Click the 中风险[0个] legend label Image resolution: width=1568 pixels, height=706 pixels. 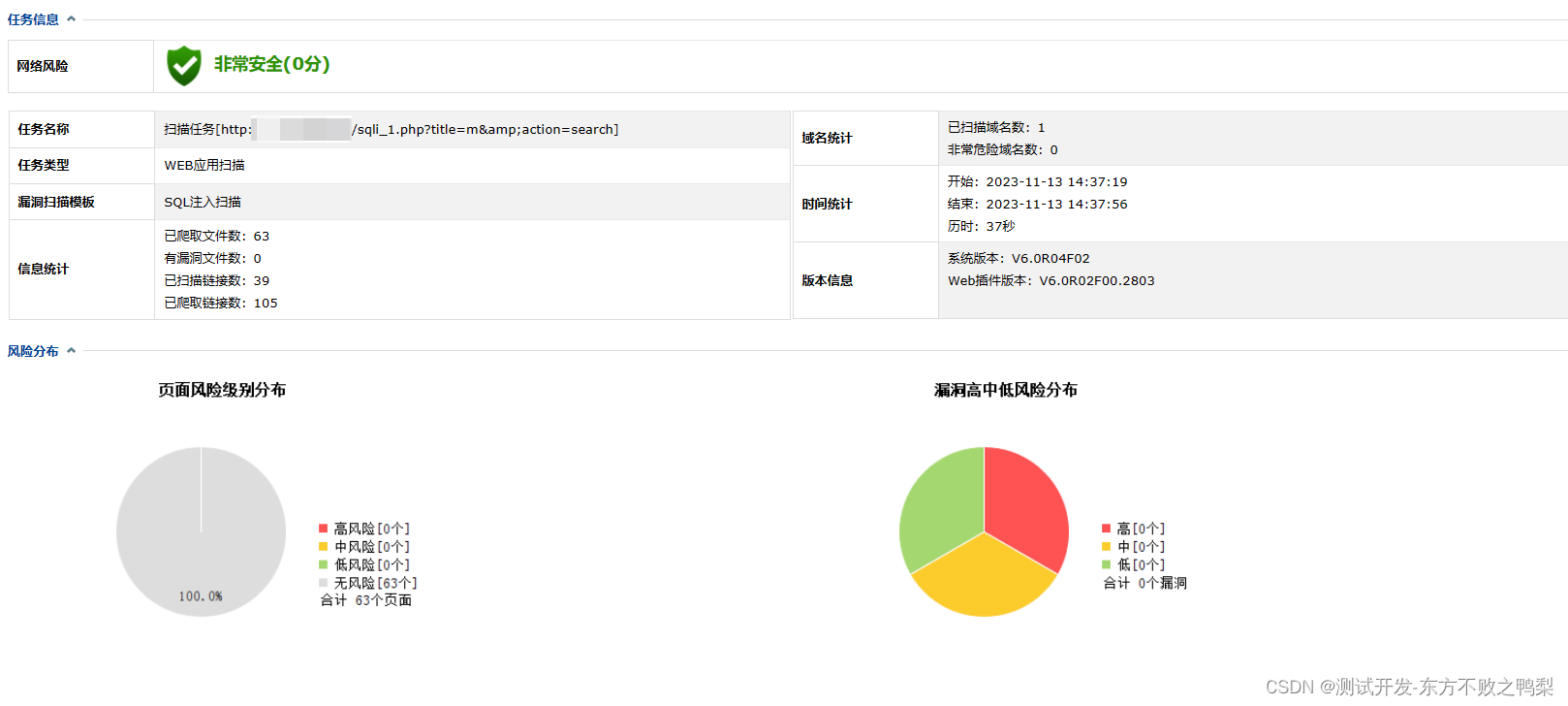[372, 547]
